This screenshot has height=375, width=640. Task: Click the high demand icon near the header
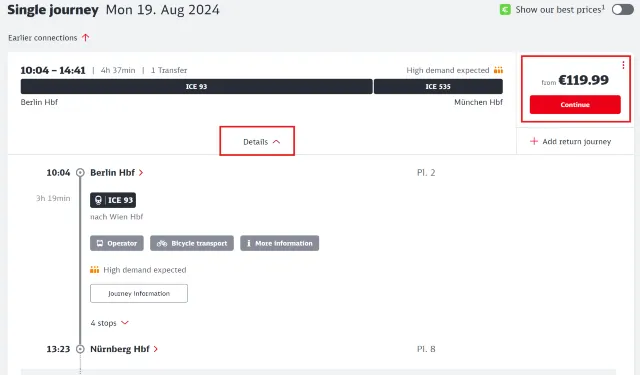pos(498,70)
